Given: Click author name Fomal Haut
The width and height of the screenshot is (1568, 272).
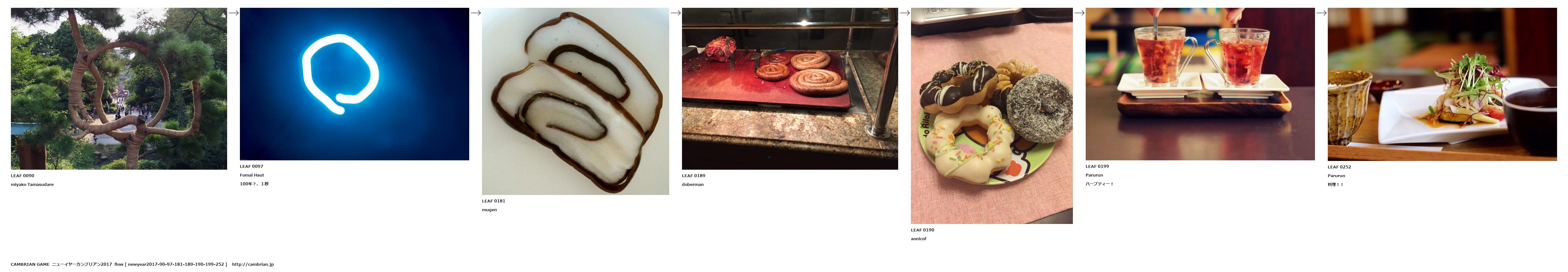Looking at the screenshot, I should click(x=252, y=175).
